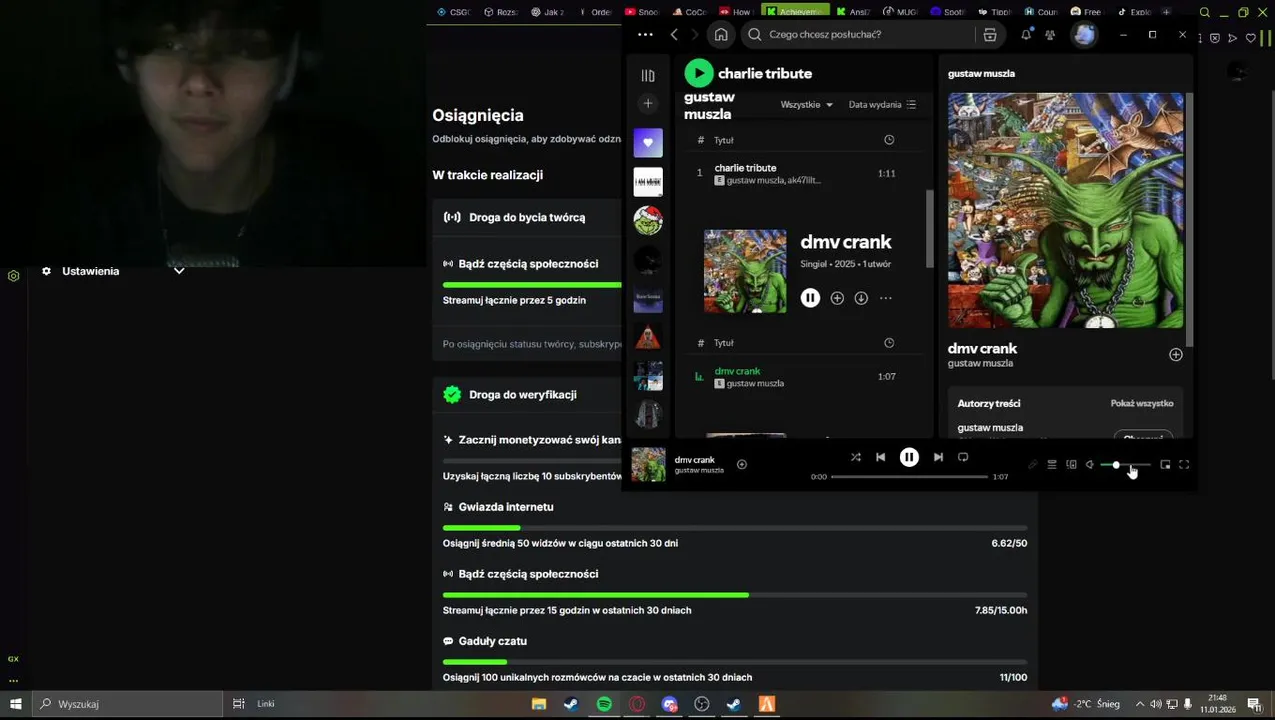Image resolution: width=1275 pixels, height=720 pixels.
Task: Open the Friend Activity icon
Action: point(1050,34)
